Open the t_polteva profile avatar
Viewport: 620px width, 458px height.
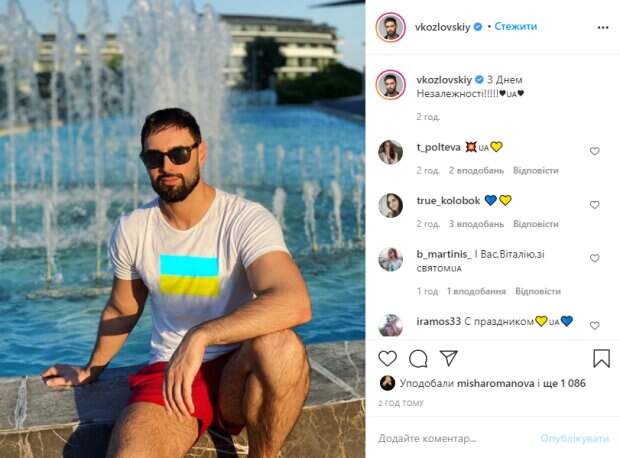[391, 152]
